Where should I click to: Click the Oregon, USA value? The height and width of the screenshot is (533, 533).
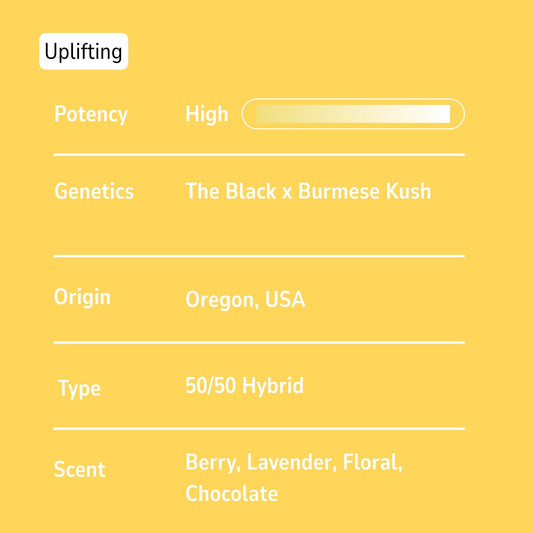click(x=245, y=300)
